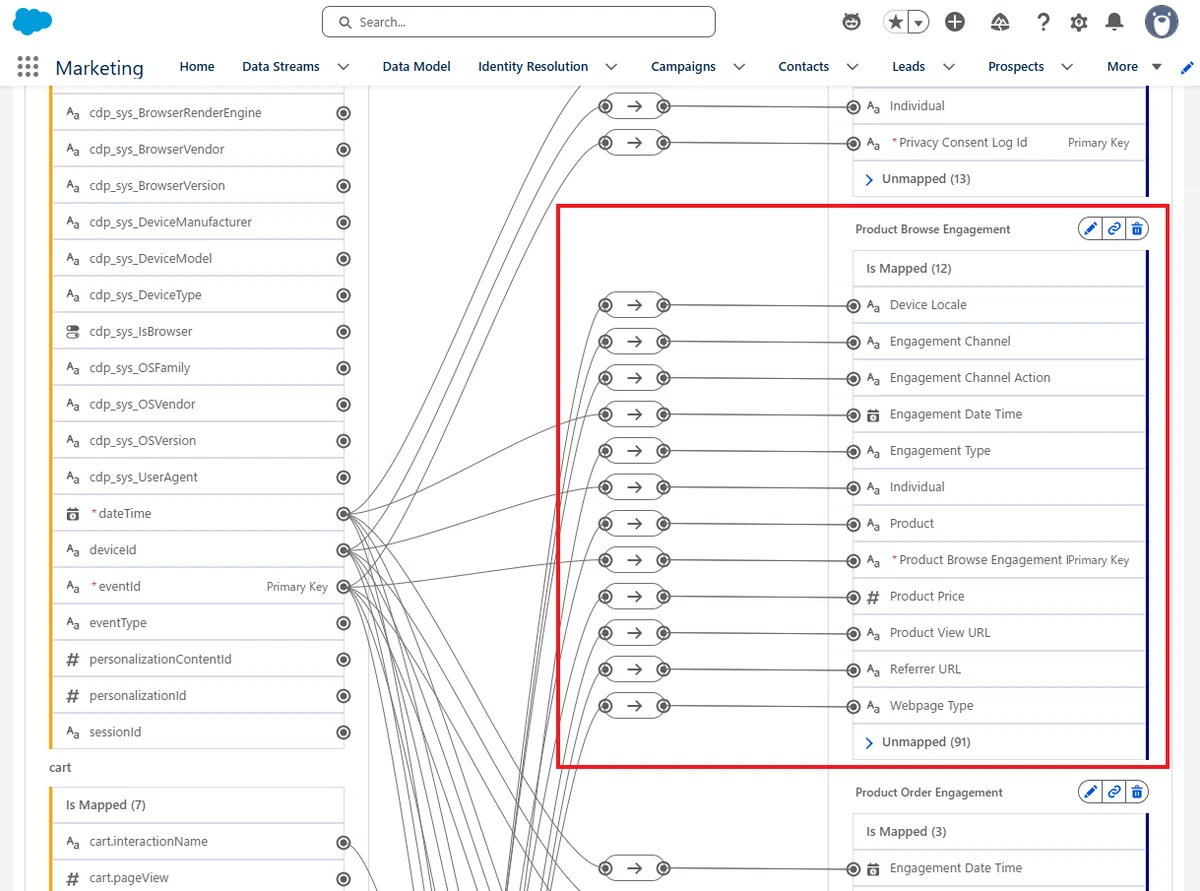Open the Data Streams tab
The image size is (1200, 891).
(x=281, y=67)
